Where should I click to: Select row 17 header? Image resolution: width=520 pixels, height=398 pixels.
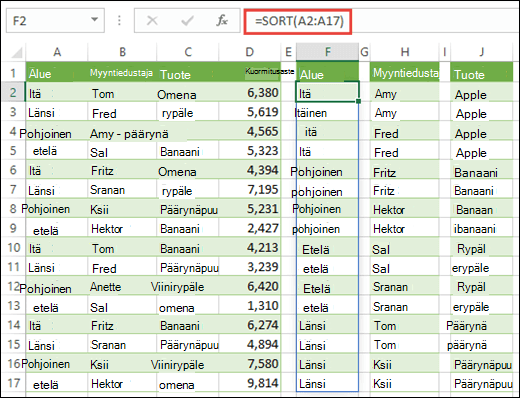(13, 383)
